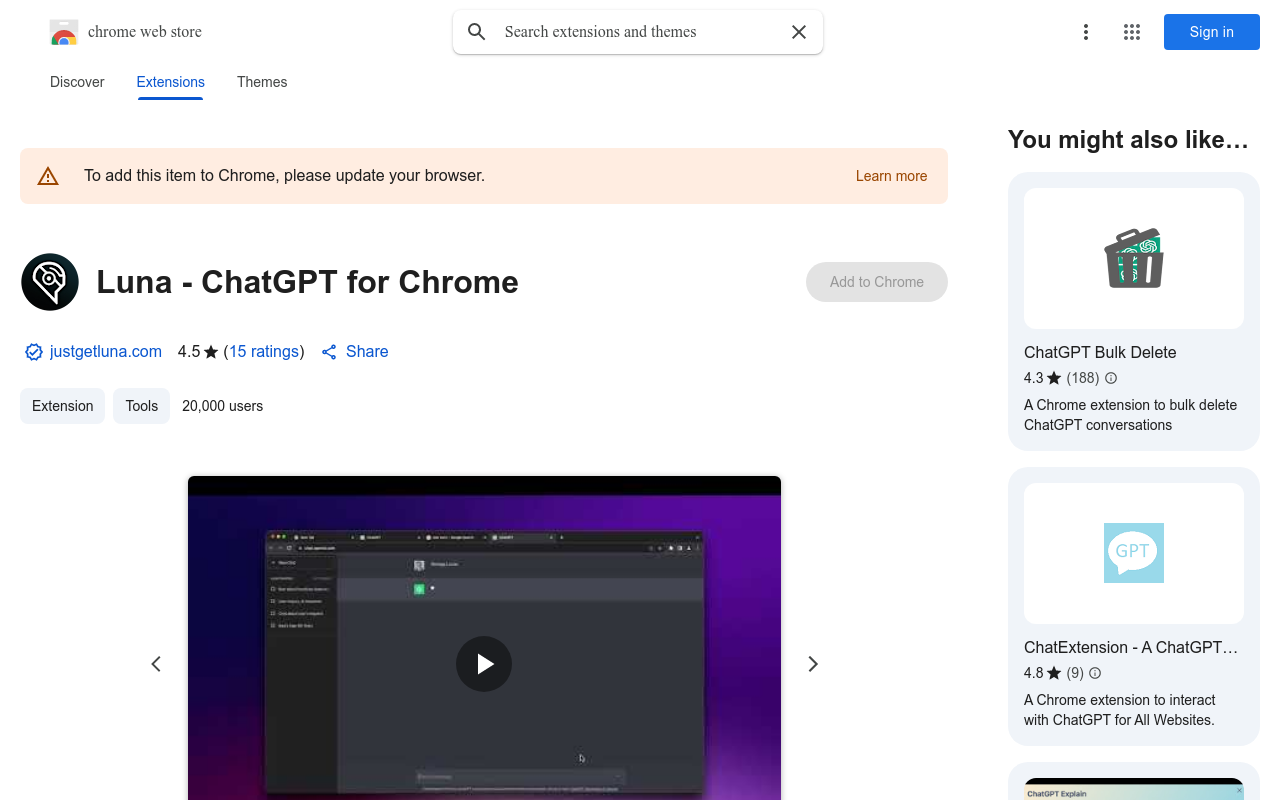The height and width of the screenshot is (800, 1280).
Task: Click the ChatGPT Bulk Delete description text
Action: pos(1131,415)
